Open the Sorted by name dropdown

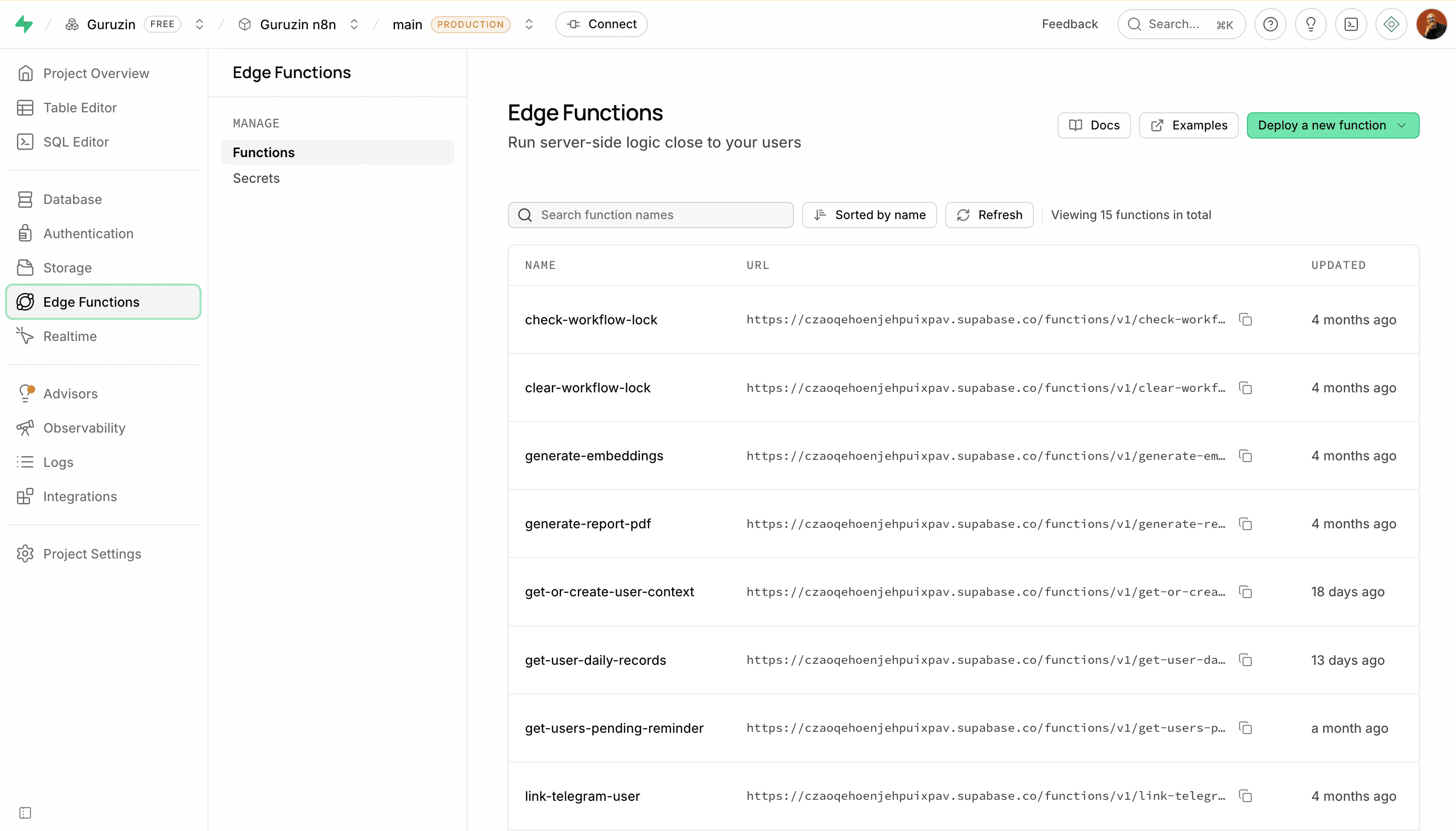(869, 215)
